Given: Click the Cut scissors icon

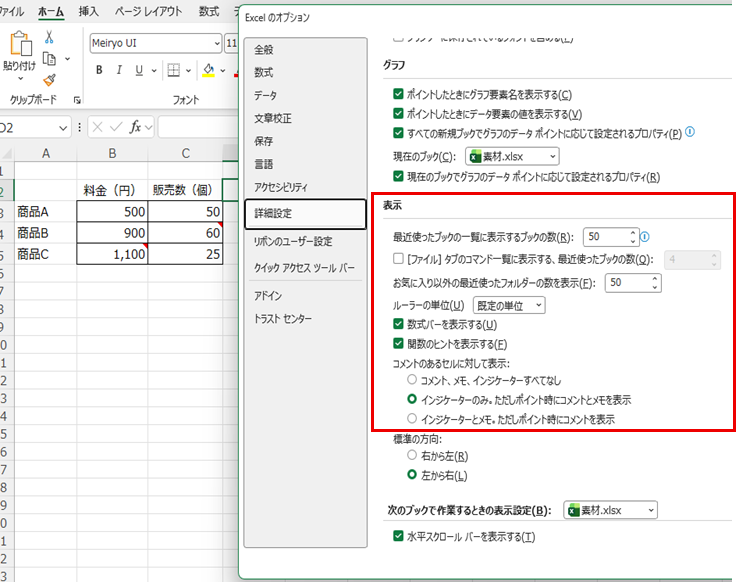Looking at the screenshot, I should [x=48, y=37].
